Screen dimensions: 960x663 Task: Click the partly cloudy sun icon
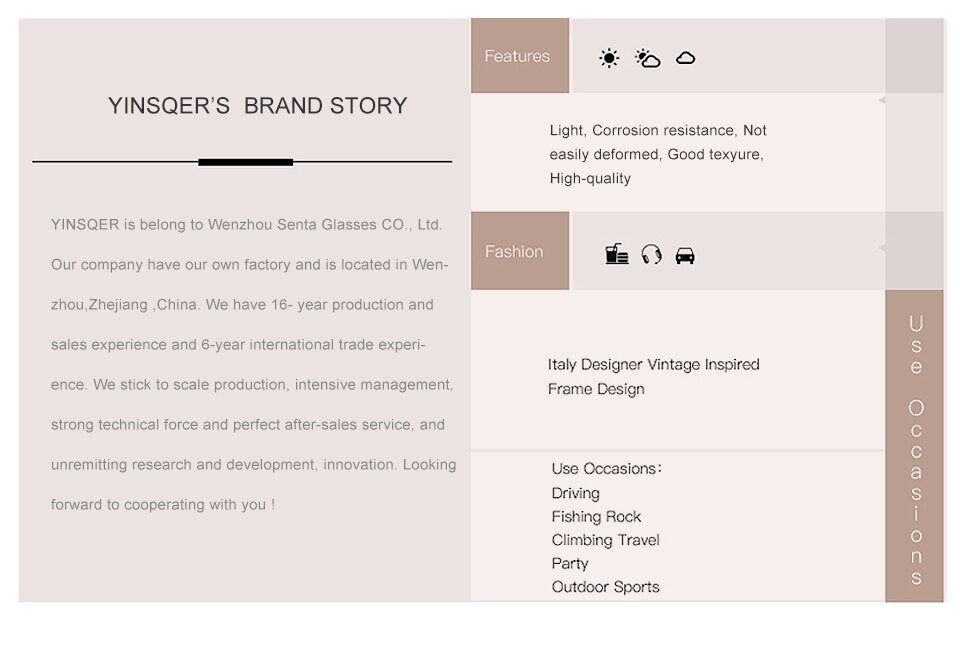pos(648,58)
